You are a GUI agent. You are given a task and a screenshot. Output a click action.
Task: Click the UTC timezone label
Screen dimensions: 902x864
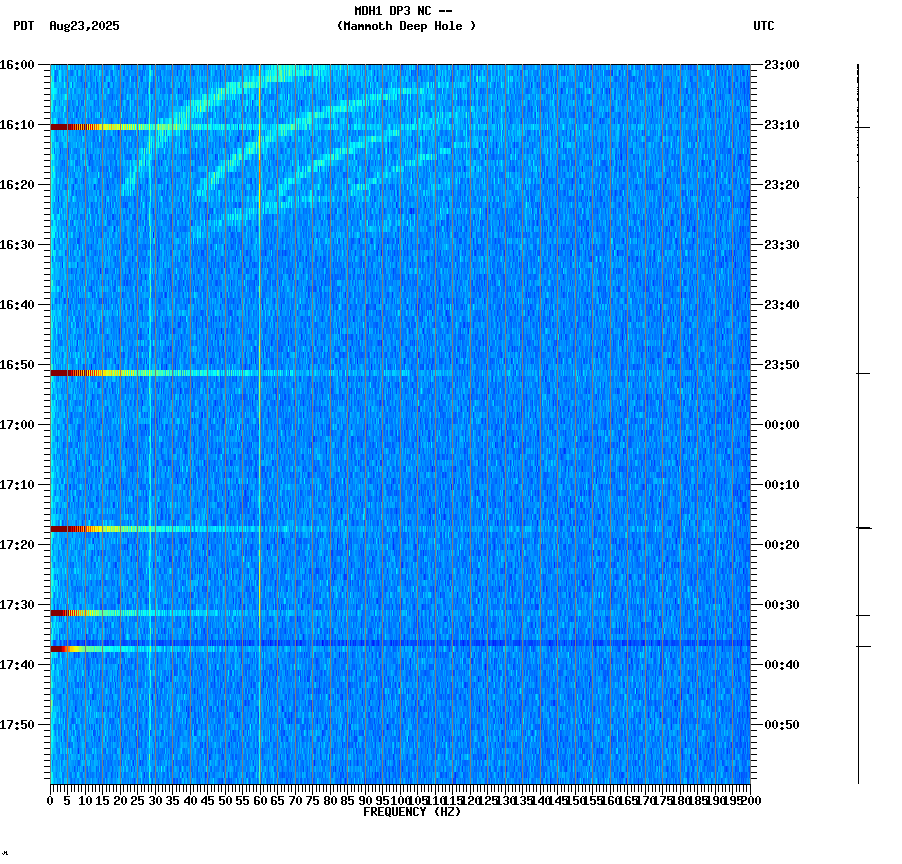point(763,27)
